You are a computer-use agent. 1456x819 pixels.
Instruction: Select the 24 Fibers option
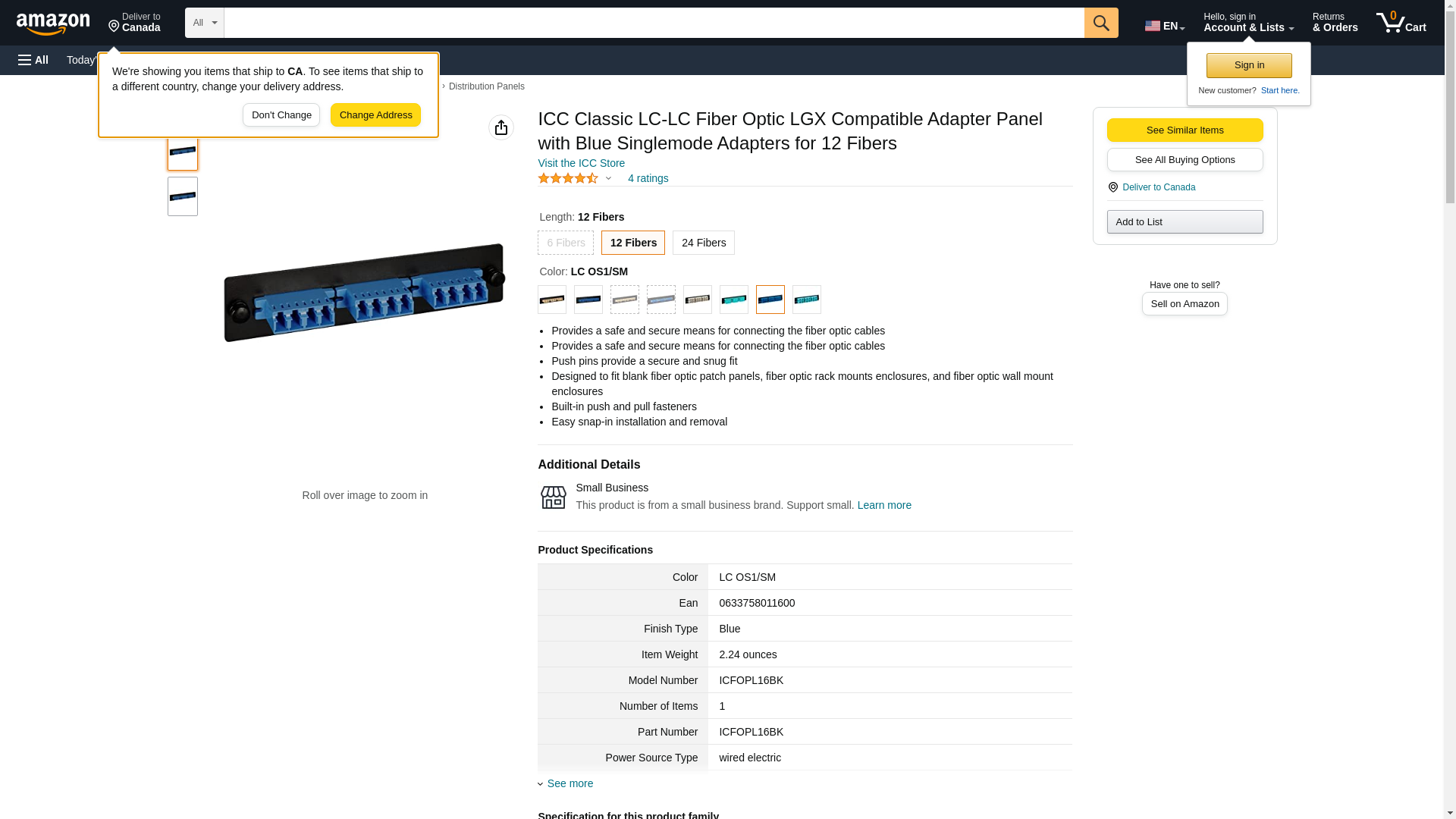(x=703, y=243)
